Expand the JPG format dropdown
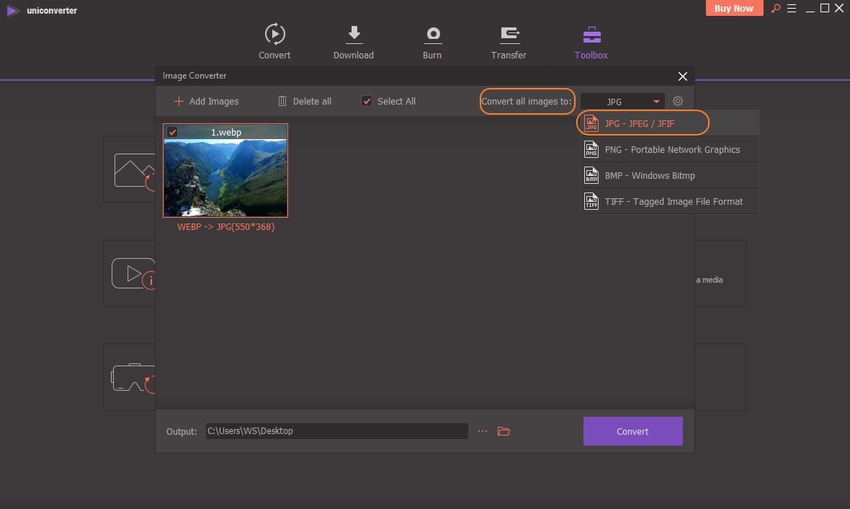Viewport: 850px width, 509px height. 622,101
